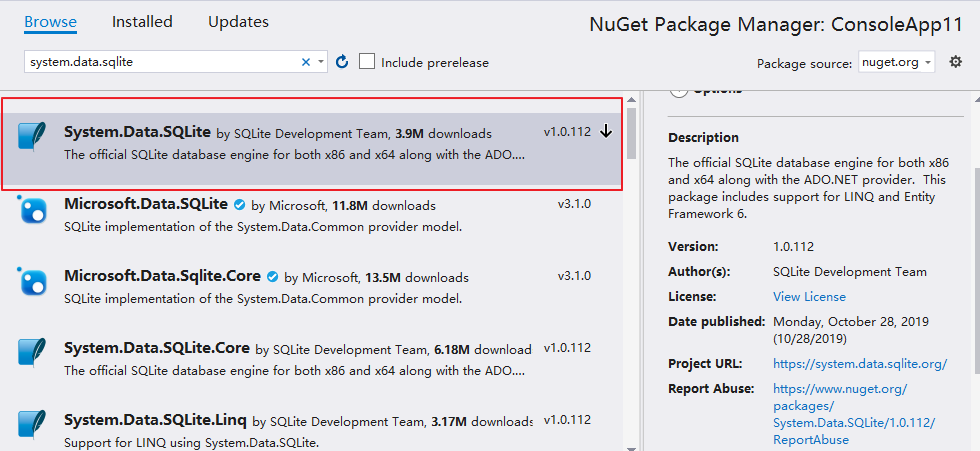Enable Include prerelease checkbox
980x451 pixels.
pyautogui.click(x=367, y=61)
